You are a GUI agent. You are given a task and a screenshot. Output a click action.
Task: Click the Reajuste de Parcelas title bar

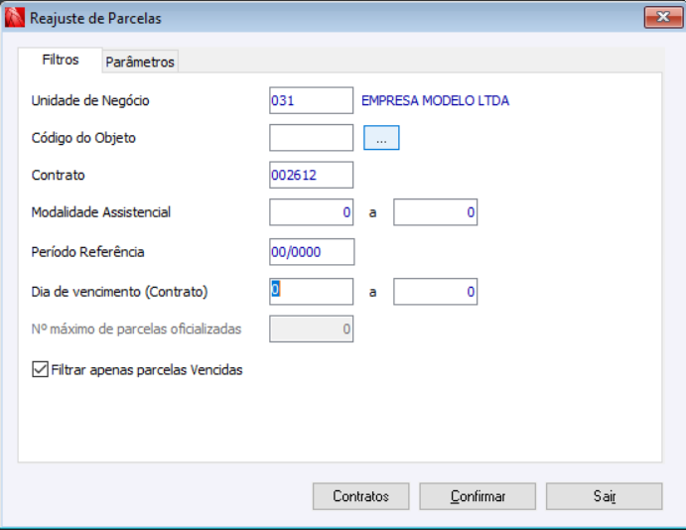point(300,18)
